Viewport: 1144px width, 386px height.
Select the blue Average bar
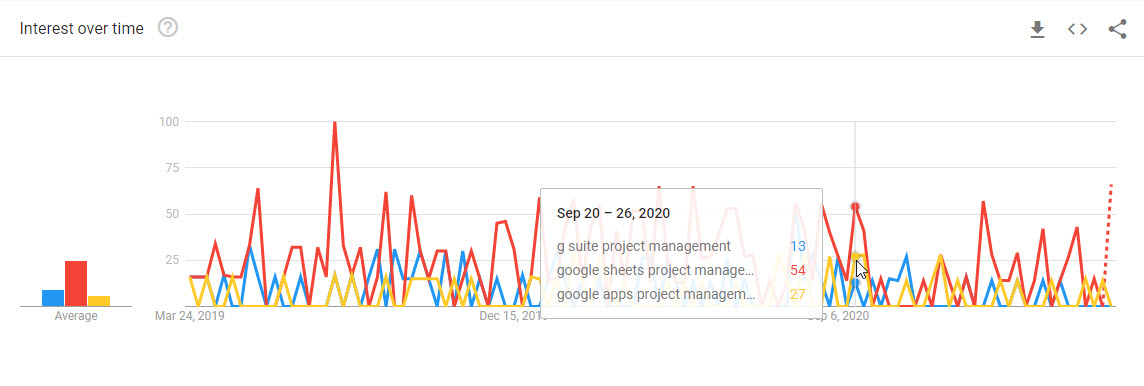tap(53, 298)
